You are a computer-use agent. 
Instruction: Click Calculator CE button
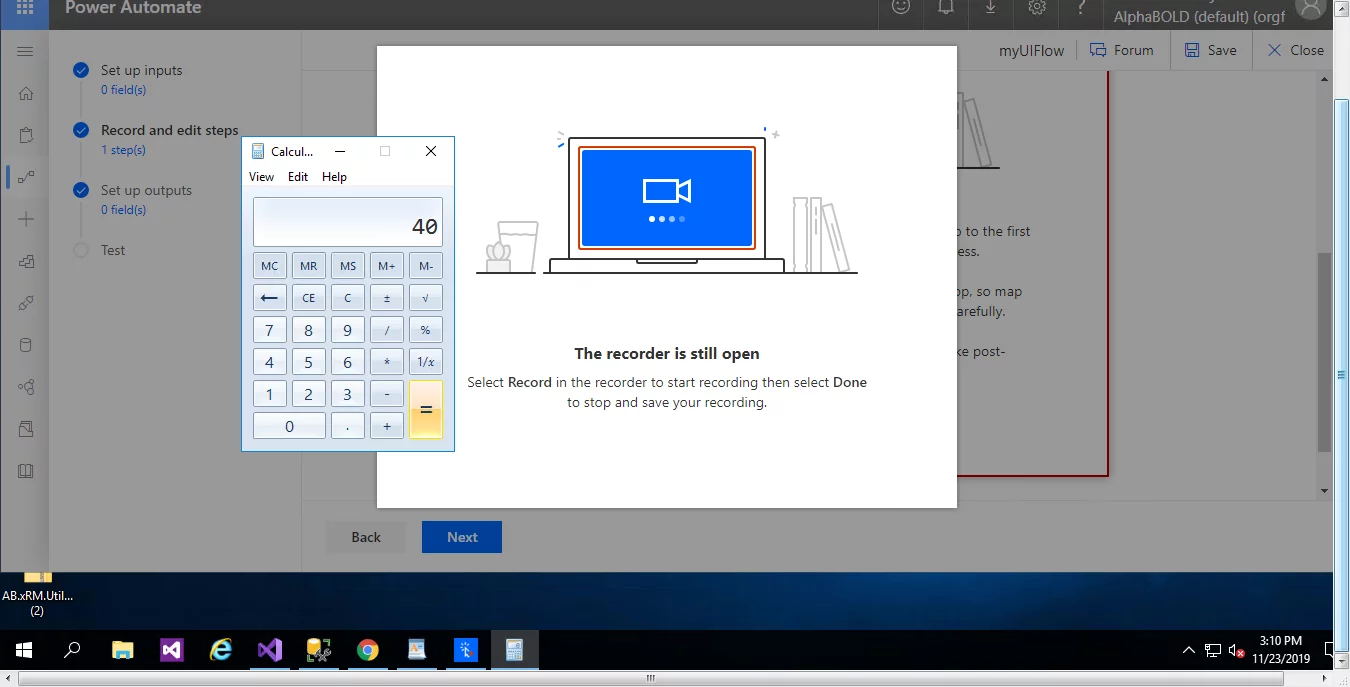[309, 298]
